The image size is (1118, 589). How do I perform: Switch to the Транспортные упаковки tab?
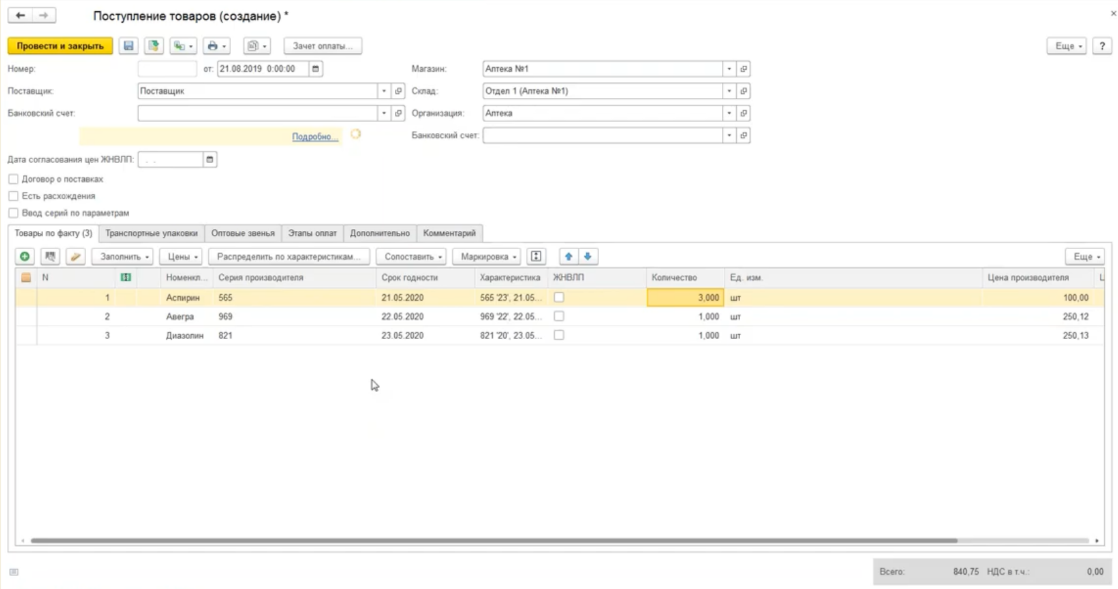(x=151, y=233)
